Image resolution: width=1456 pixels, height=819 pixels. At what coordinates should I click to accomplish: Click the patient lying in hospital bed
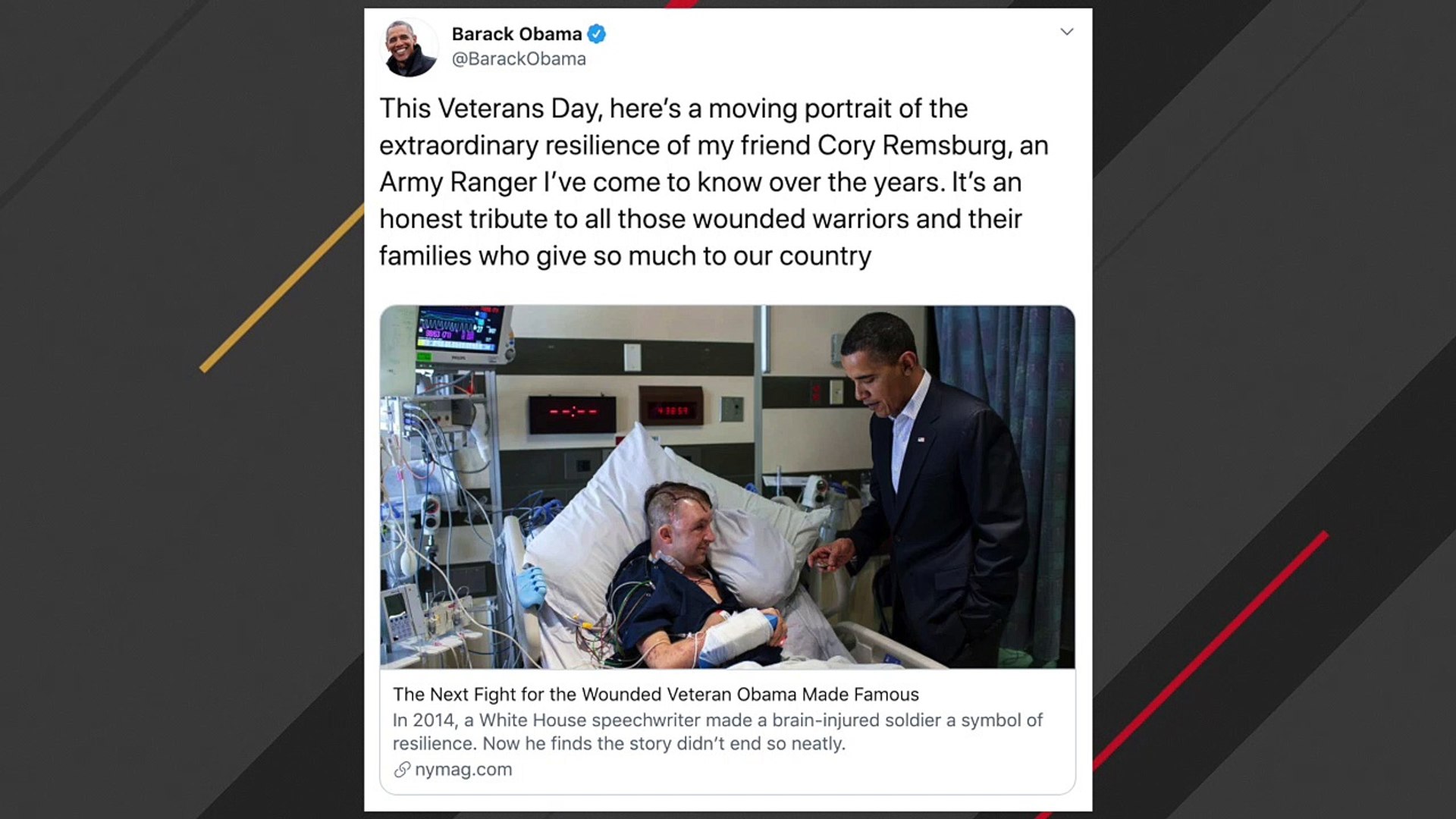[x=682, y=576]
